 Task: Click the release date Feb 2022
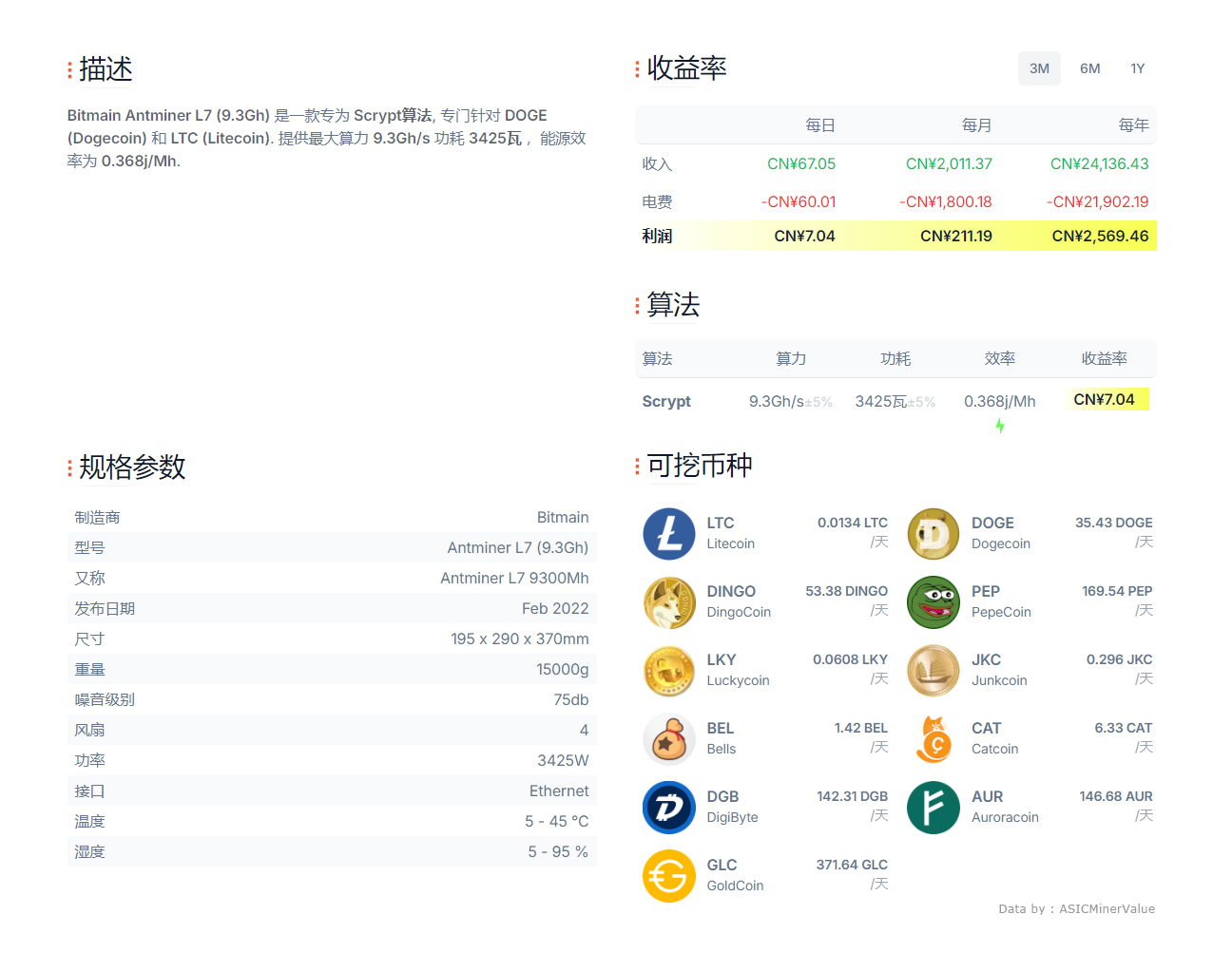pyautogui.click(x=555, y=608)
